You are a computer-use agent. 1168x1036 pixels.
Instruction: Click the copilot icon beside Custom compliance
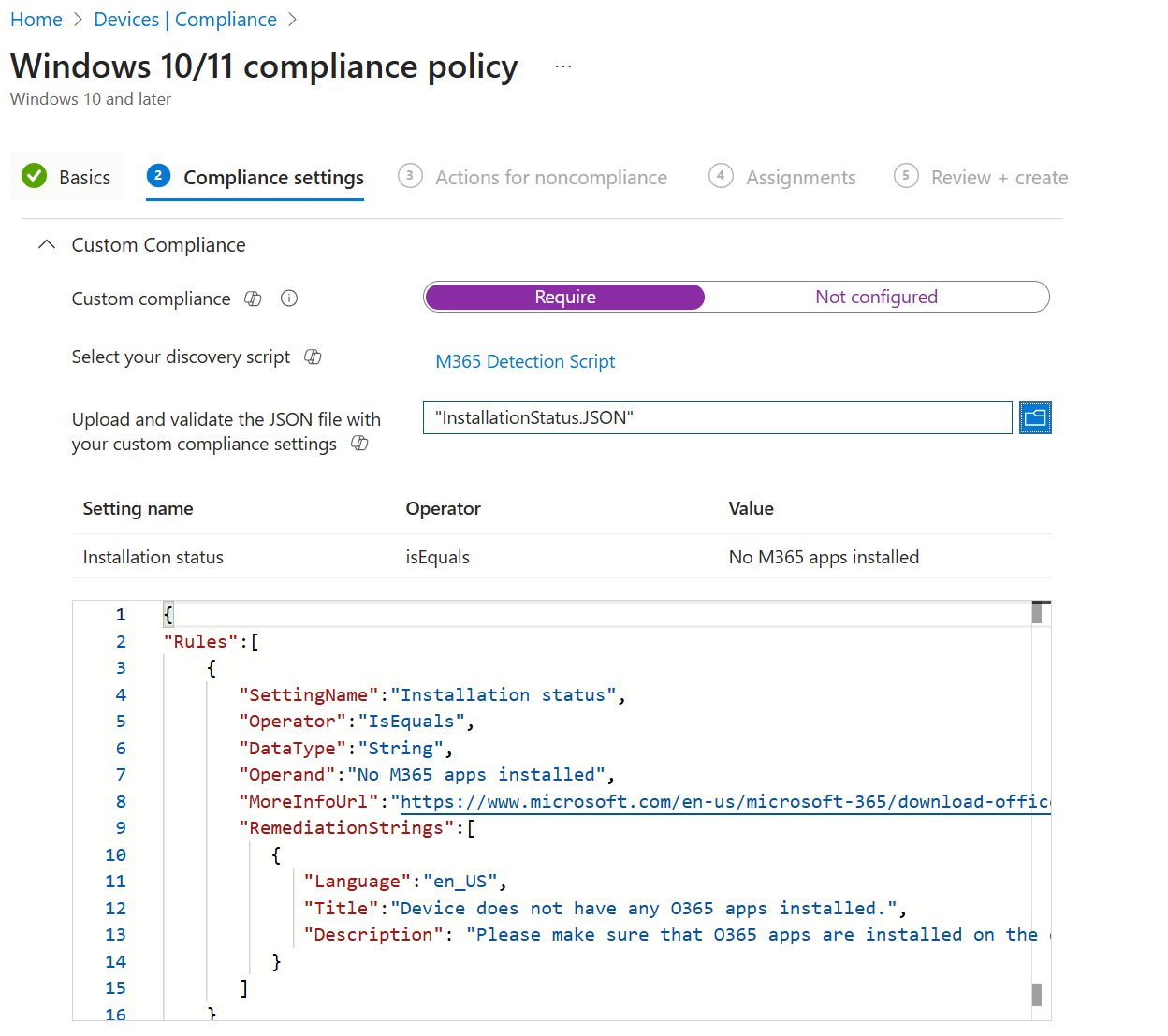[x=253, y=299]
